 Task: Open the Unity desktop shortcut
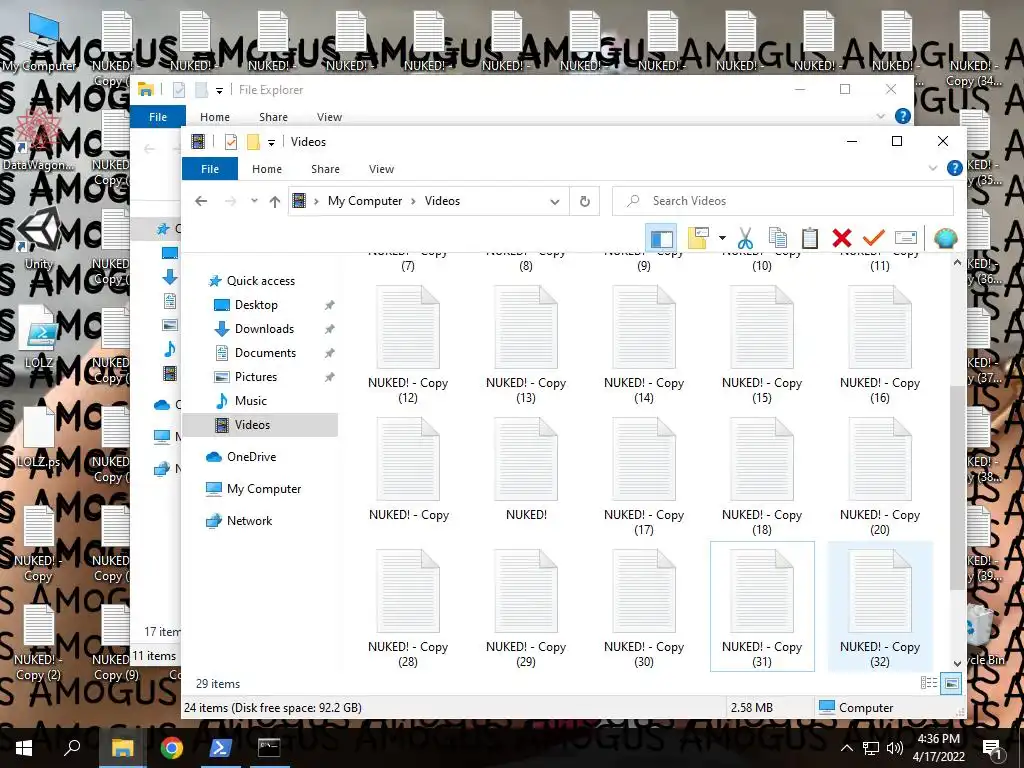tap(39, 239)
